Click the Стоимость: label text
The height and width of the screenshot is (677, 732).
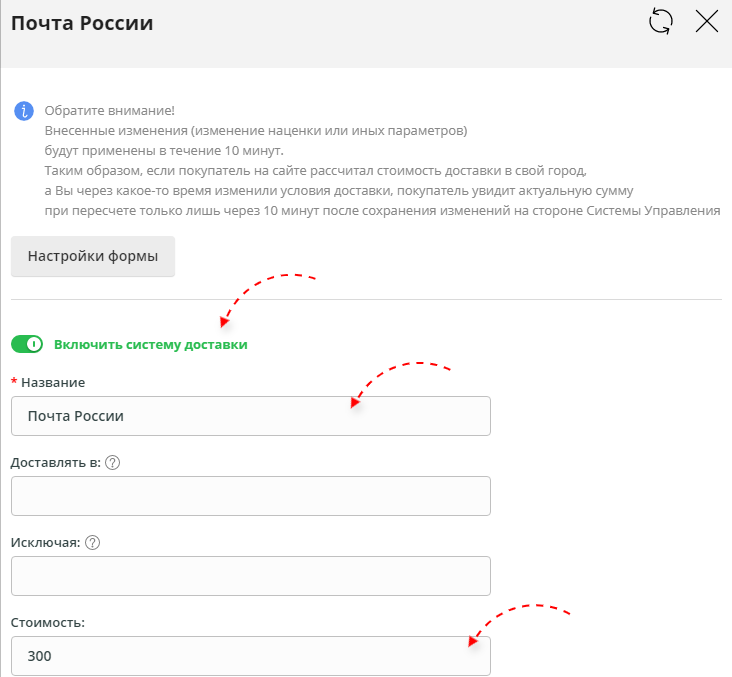tap(48, 622)
